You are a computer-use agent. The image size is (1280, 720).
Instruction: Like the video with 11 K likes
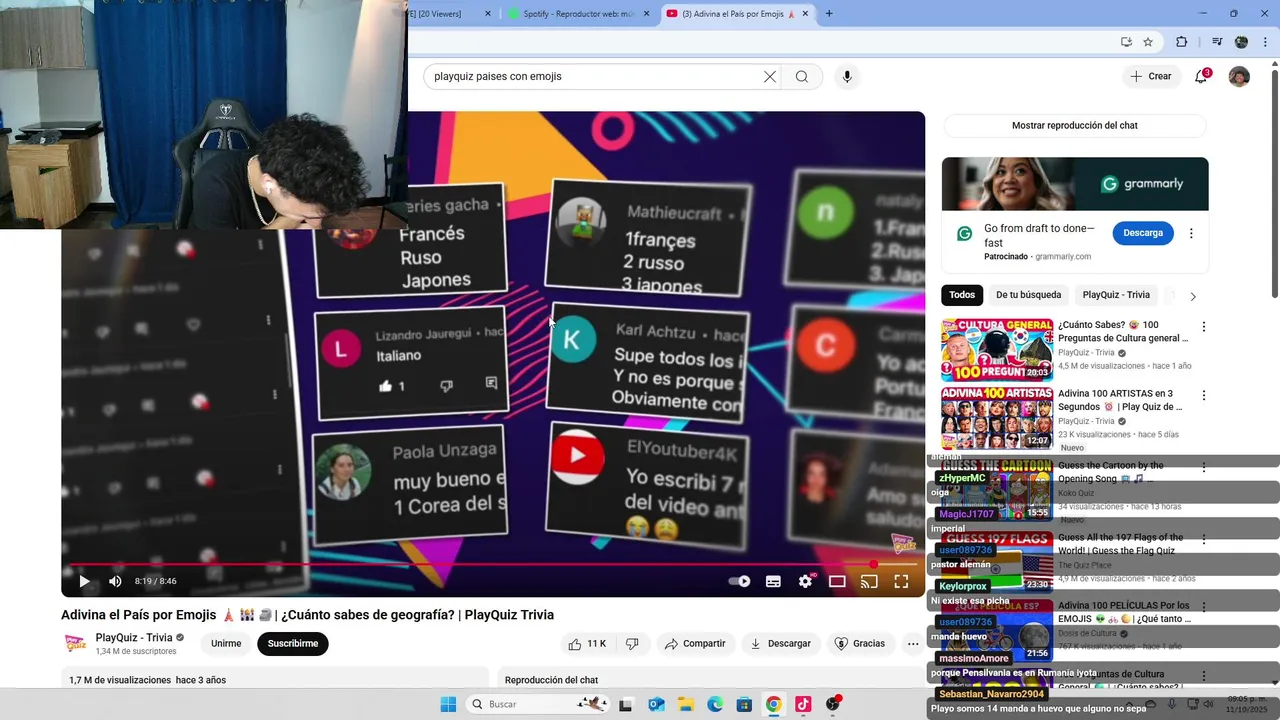point(587,644)
